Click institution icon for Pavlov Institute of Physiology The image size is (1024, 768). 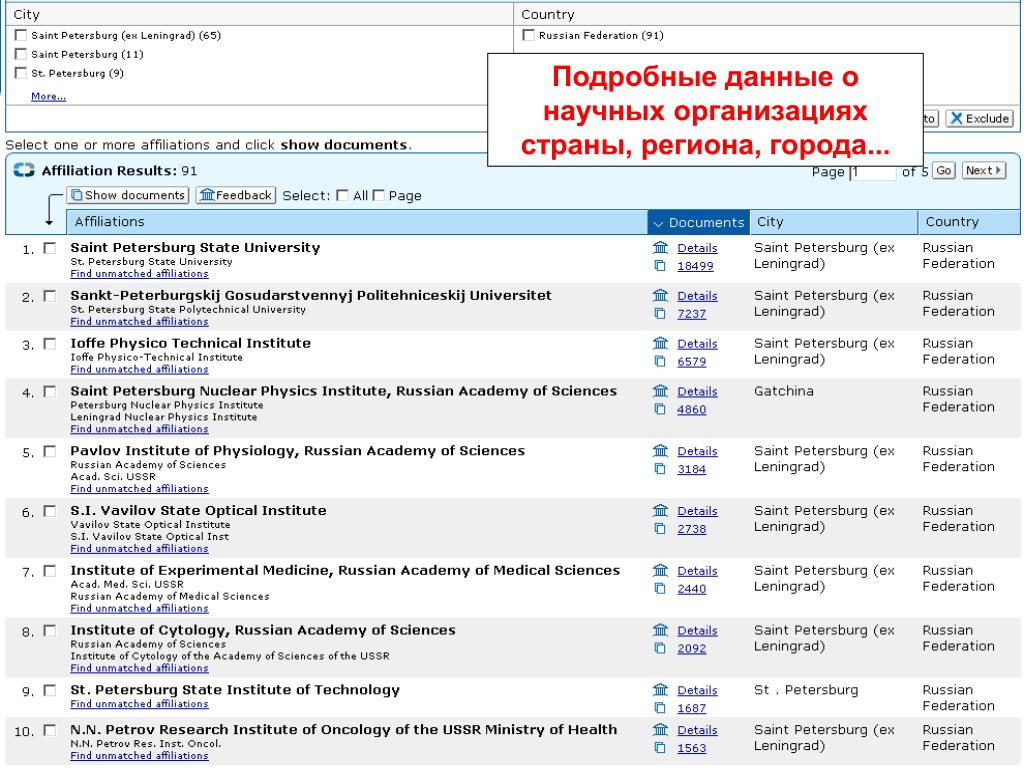(x=660, y=451)
